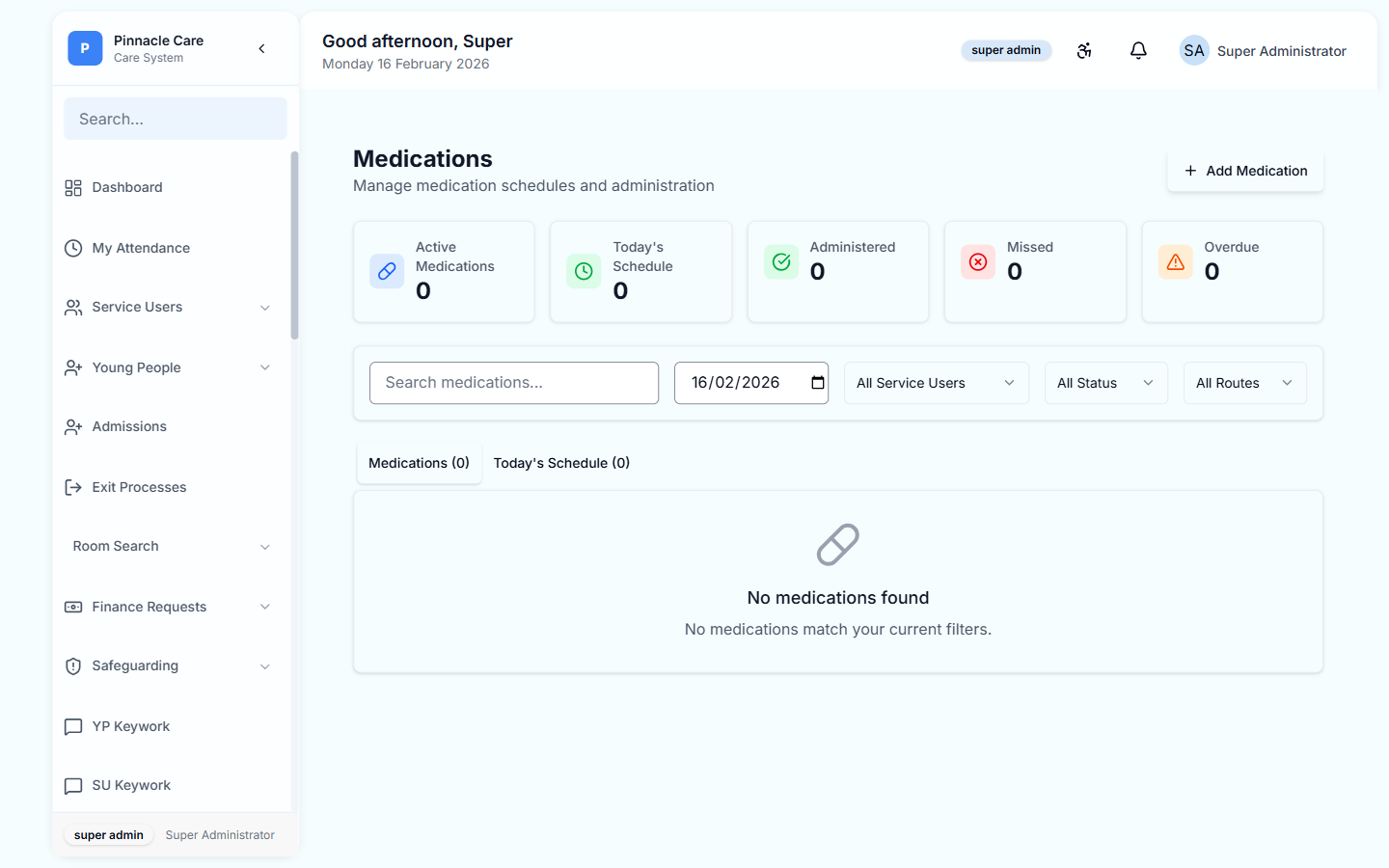The width and height of the screenshot is (1389, 868).
Task: Collapse the sidebar using the chevron
Action: 261,47
